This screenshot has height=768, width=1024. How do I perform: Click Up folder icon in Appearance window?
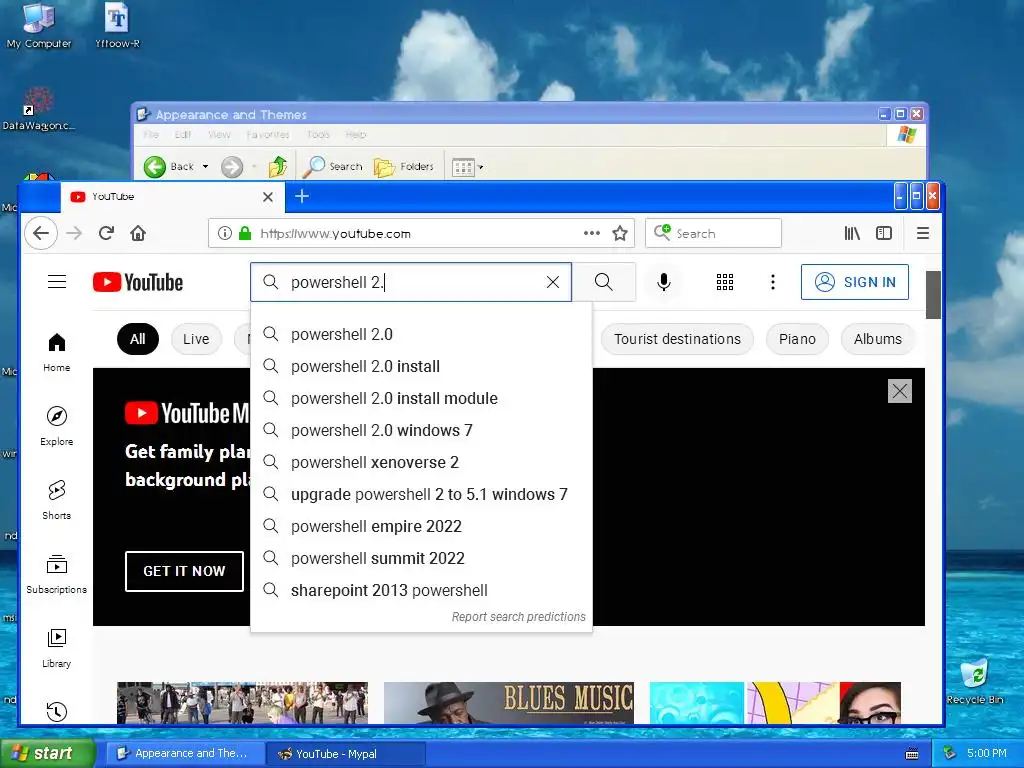(x=278, y=167)
